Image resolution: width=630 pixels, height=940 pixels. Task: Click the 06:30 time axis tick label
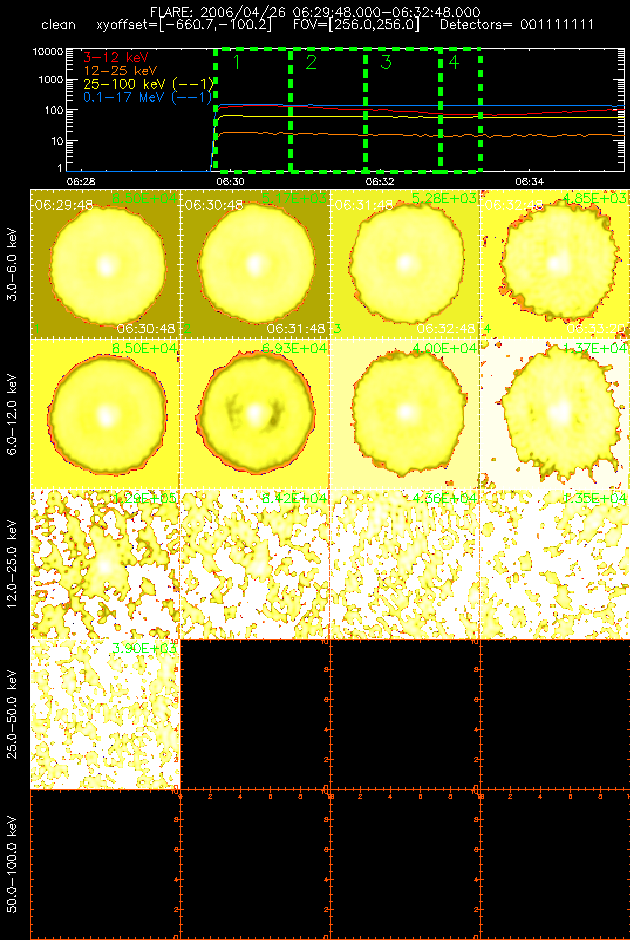point(231,180)
